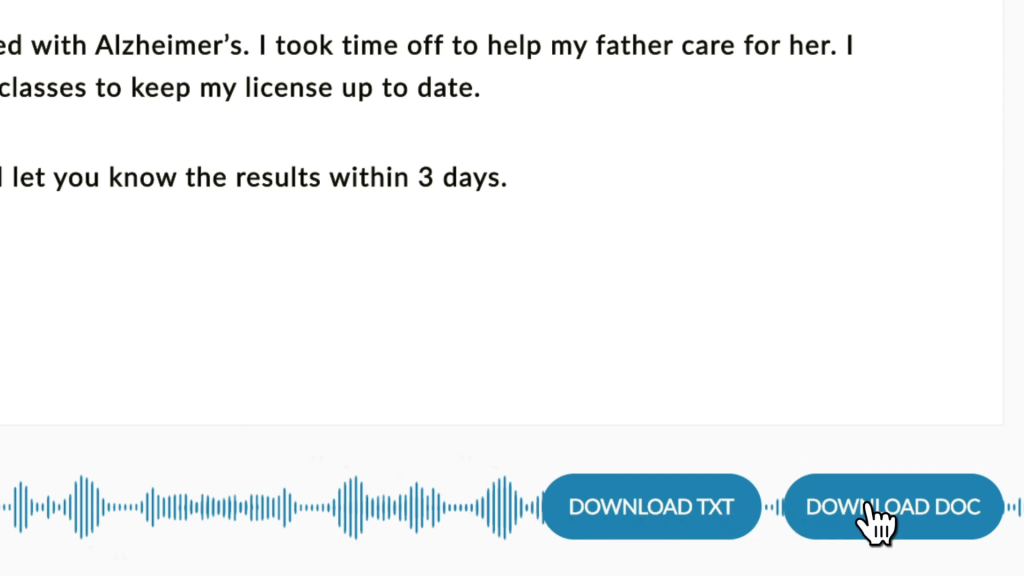Click the word "Alzheimer's" in the transcript

click(x=172, y=46)
